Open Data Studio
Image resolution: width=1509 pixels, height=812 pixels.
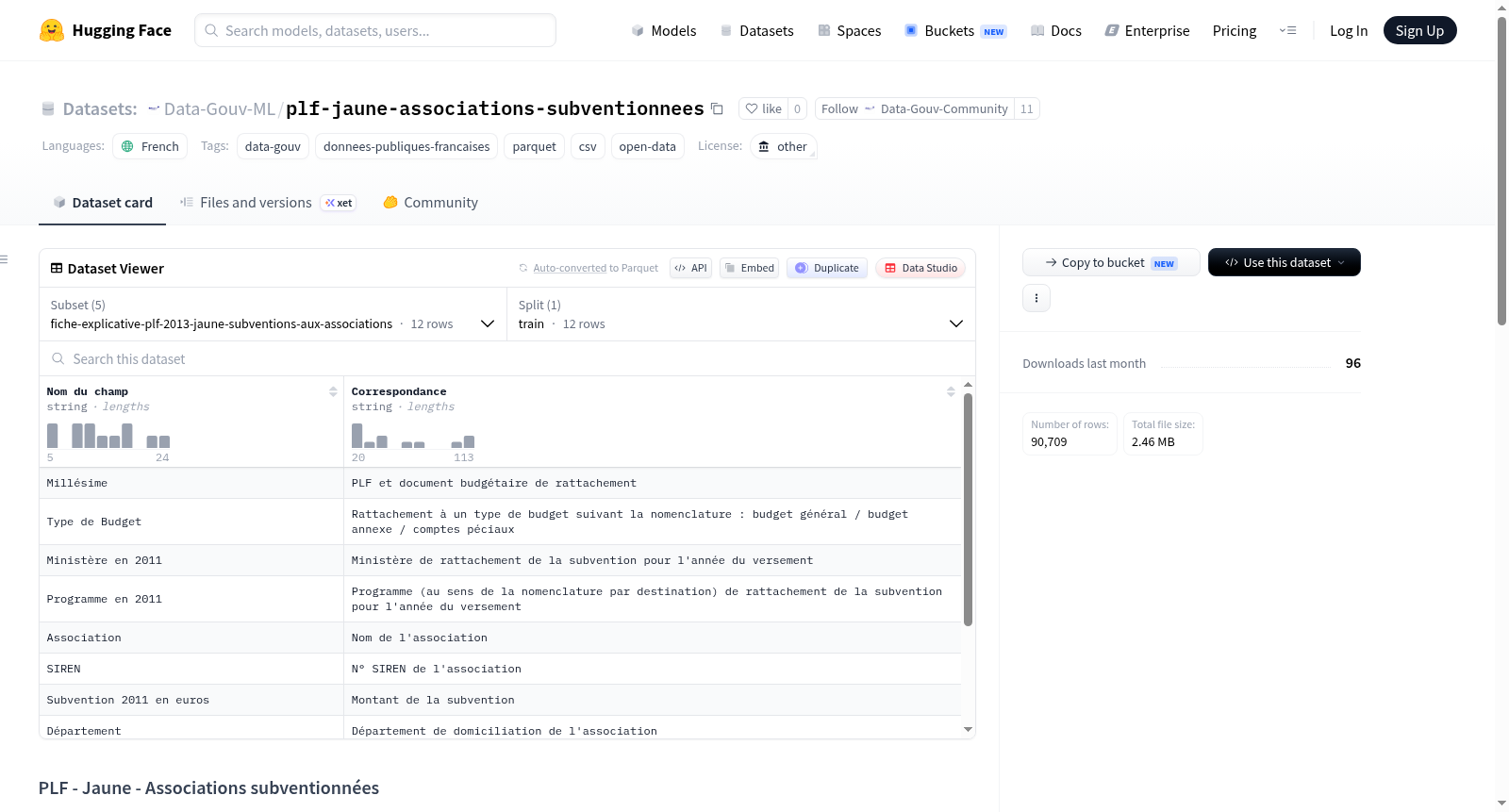[x=920, y=268]
